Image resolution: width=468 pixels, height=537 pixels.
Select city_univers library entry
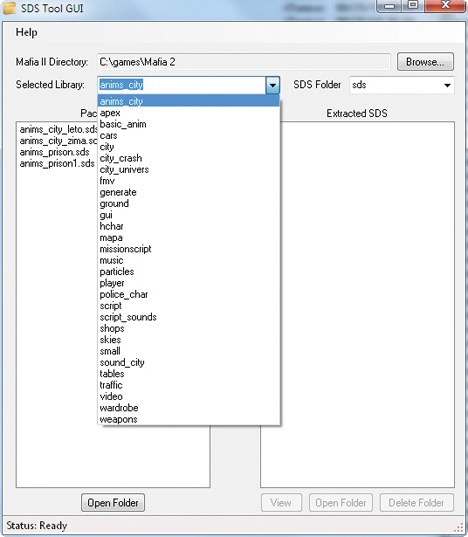189,169
